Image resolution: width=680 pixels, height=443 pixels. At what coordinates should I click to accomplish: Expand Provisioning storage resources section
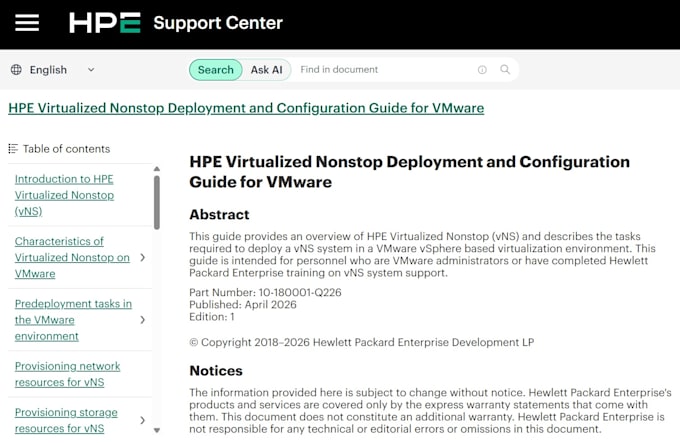point(143,420)
